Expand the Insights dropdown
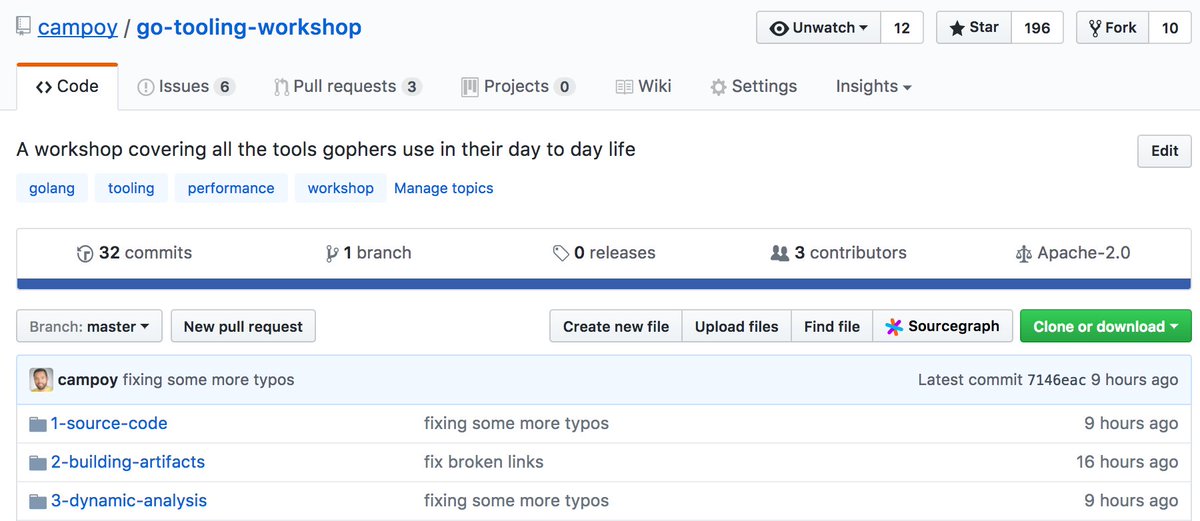 point(873,87)
